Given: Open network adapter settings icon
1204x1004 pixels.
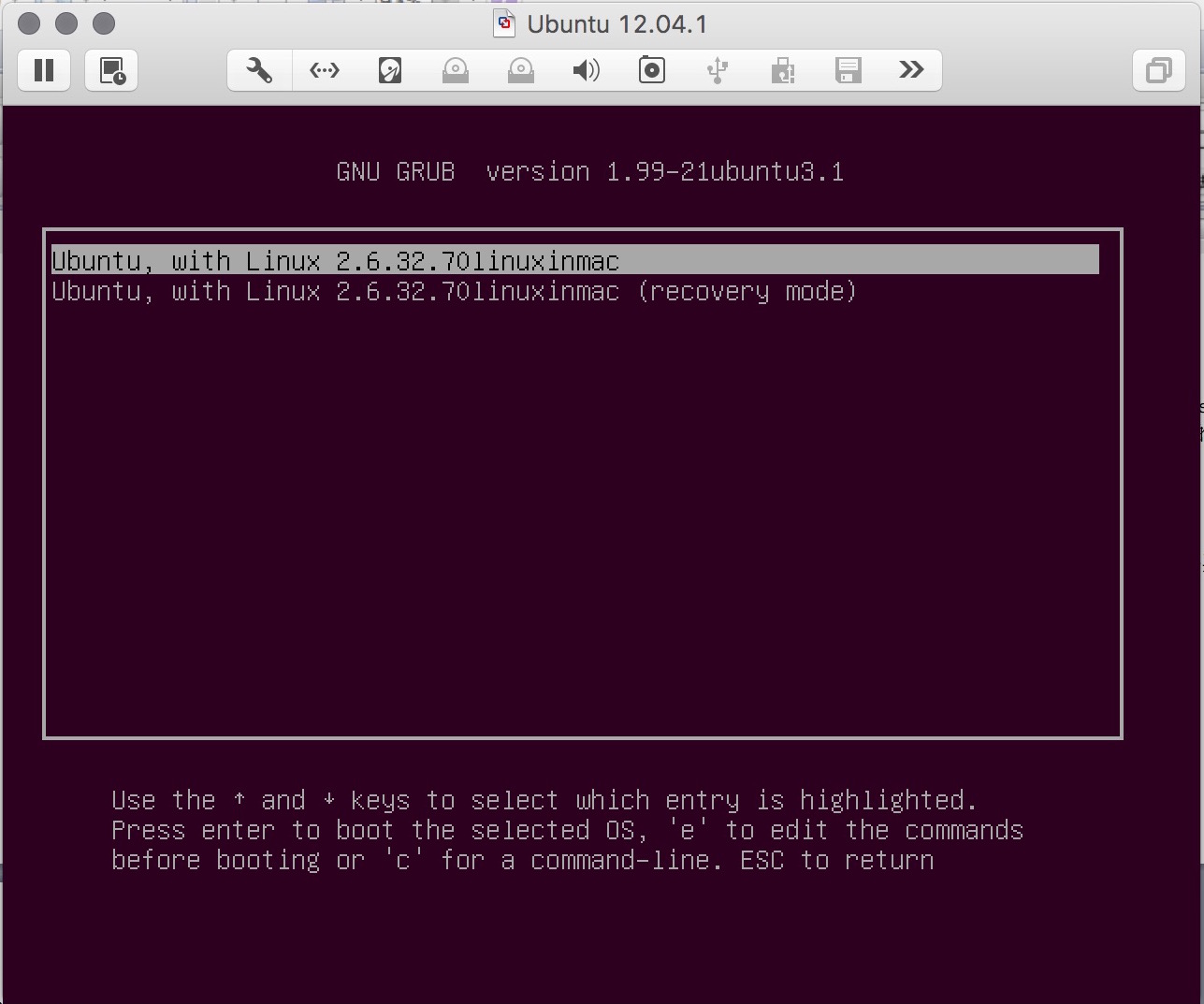Looking at the screenshot, I should coord(325,70).
